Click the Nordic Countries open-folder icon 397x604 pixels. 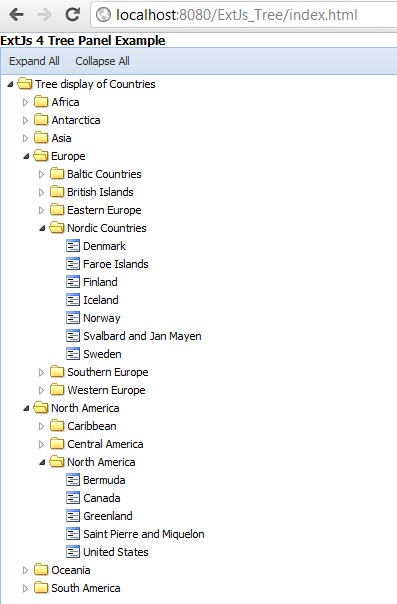click(57, 228)
